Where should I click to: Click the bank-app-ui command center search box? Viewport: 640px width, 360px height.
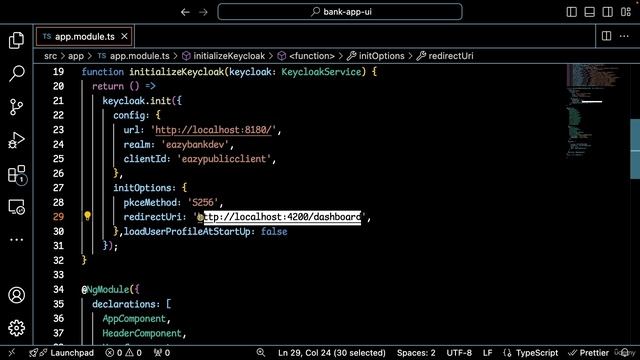click(x=340, y=12)
